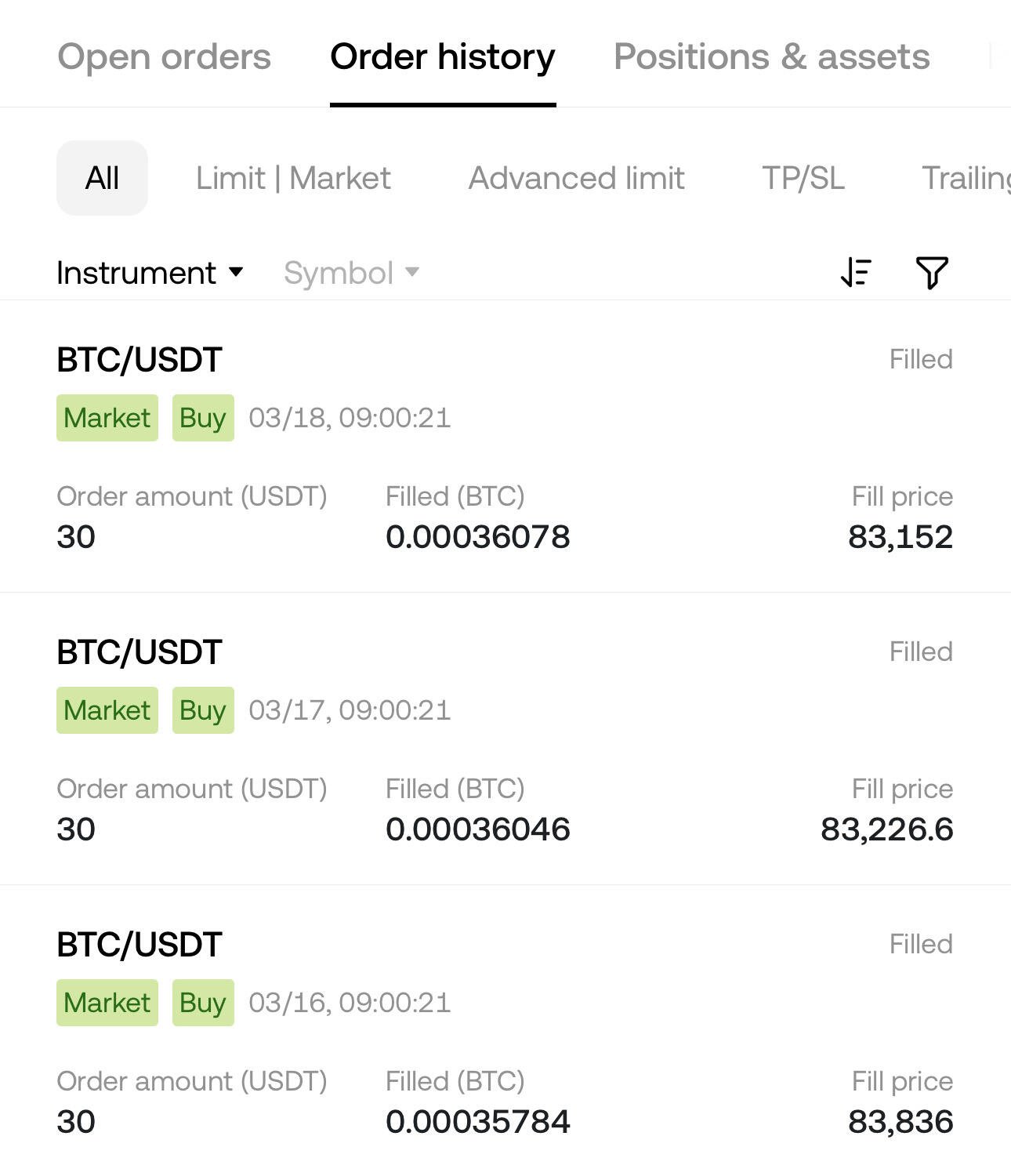Screen dimensions: 1011x1176
Task: Go to Positions & assets tab
Action: coord(771,56)
